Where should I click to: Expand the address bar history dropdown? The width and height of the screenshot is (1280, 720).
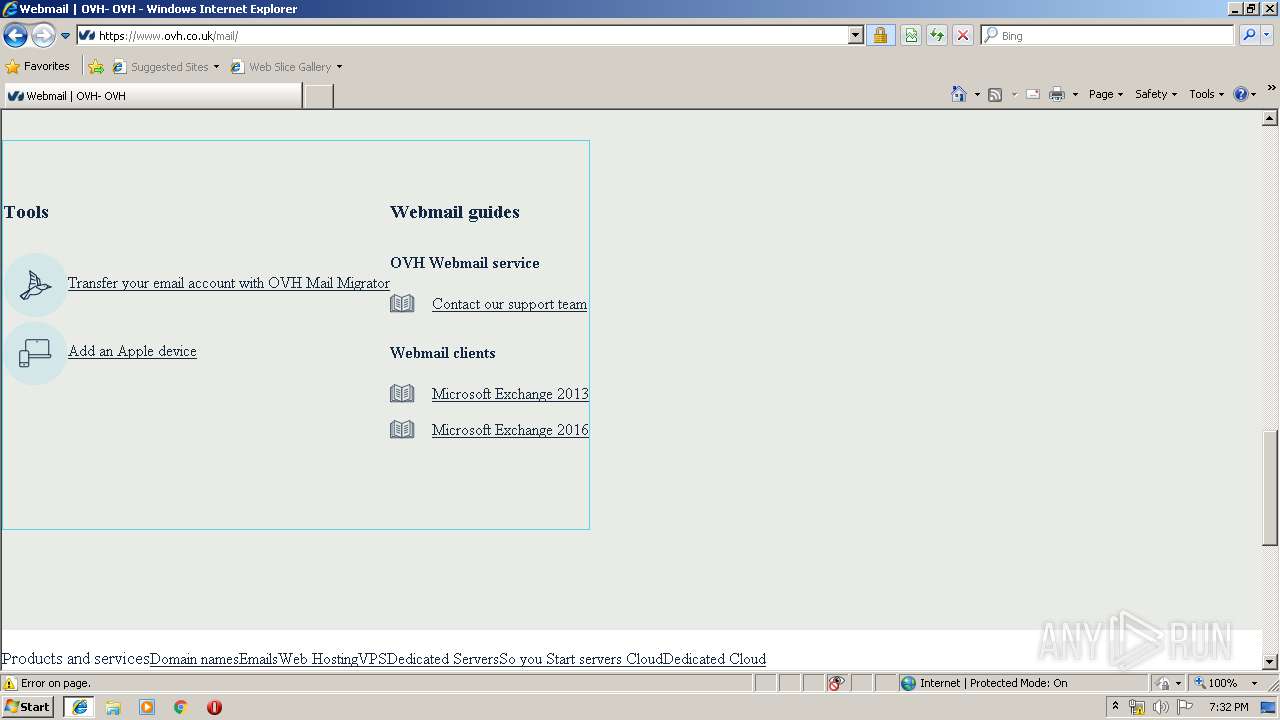tap(855, 35)
